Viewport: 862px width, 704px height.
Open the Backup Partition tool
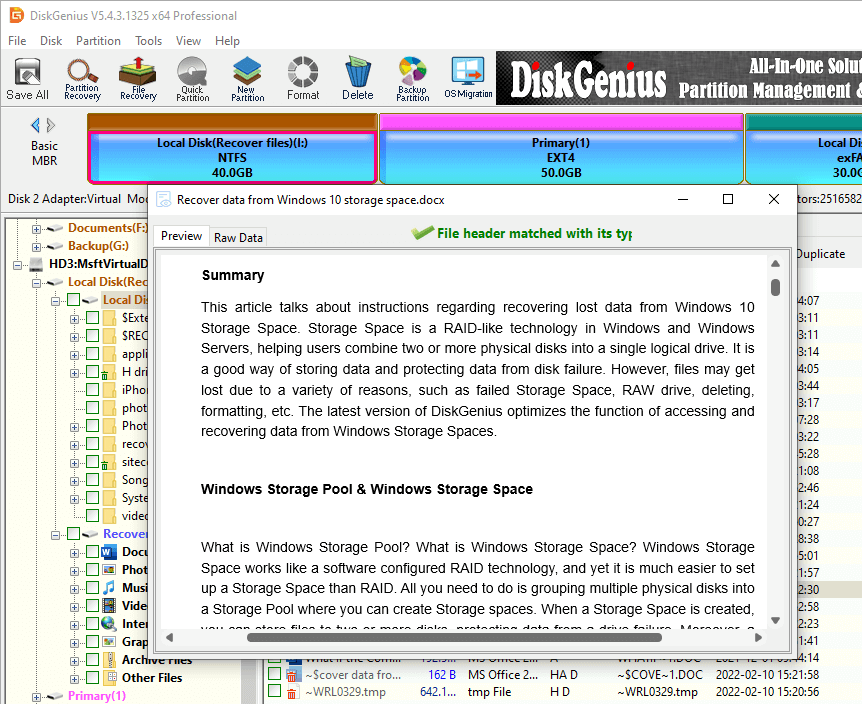click(412, 78)
